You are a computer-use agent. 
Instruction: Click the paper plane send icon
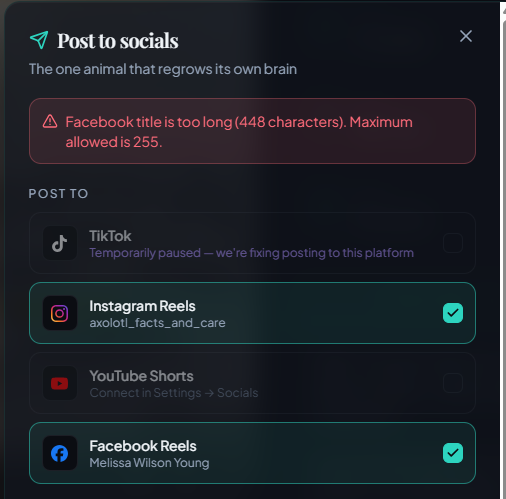coord(39,40)
